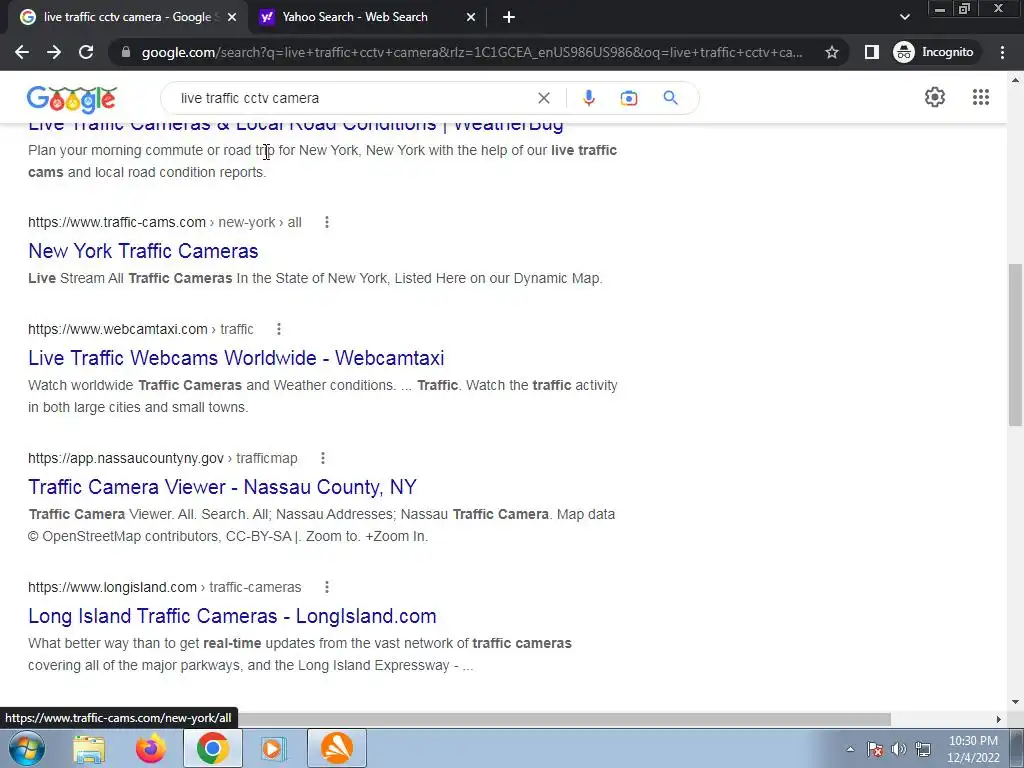The image size is (1024, 768).
Task: Clear the search box text
Action: (543, 98)
